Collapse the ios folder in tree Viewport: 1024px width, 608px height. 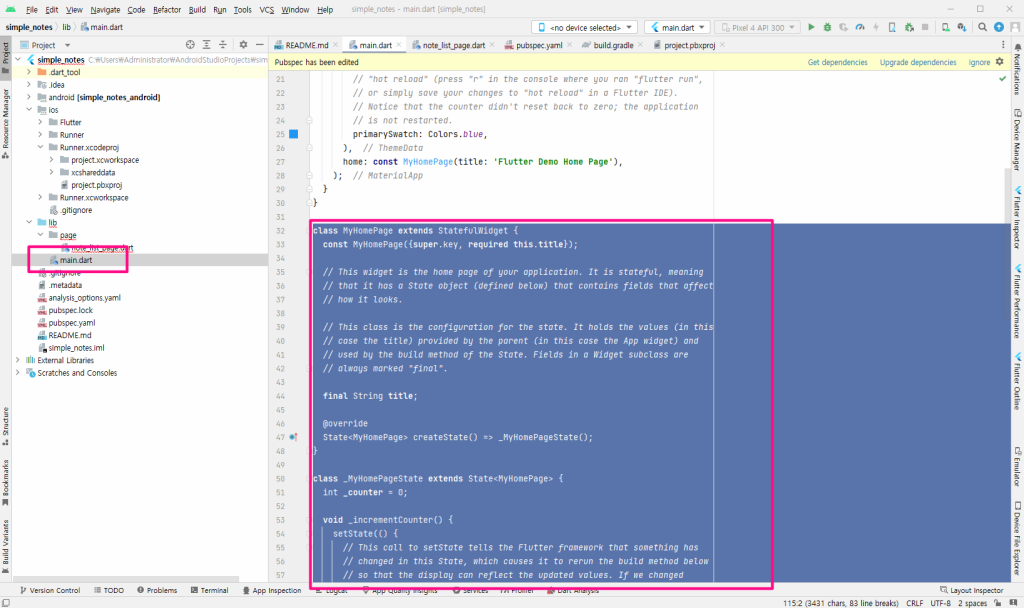pos(29,110)
